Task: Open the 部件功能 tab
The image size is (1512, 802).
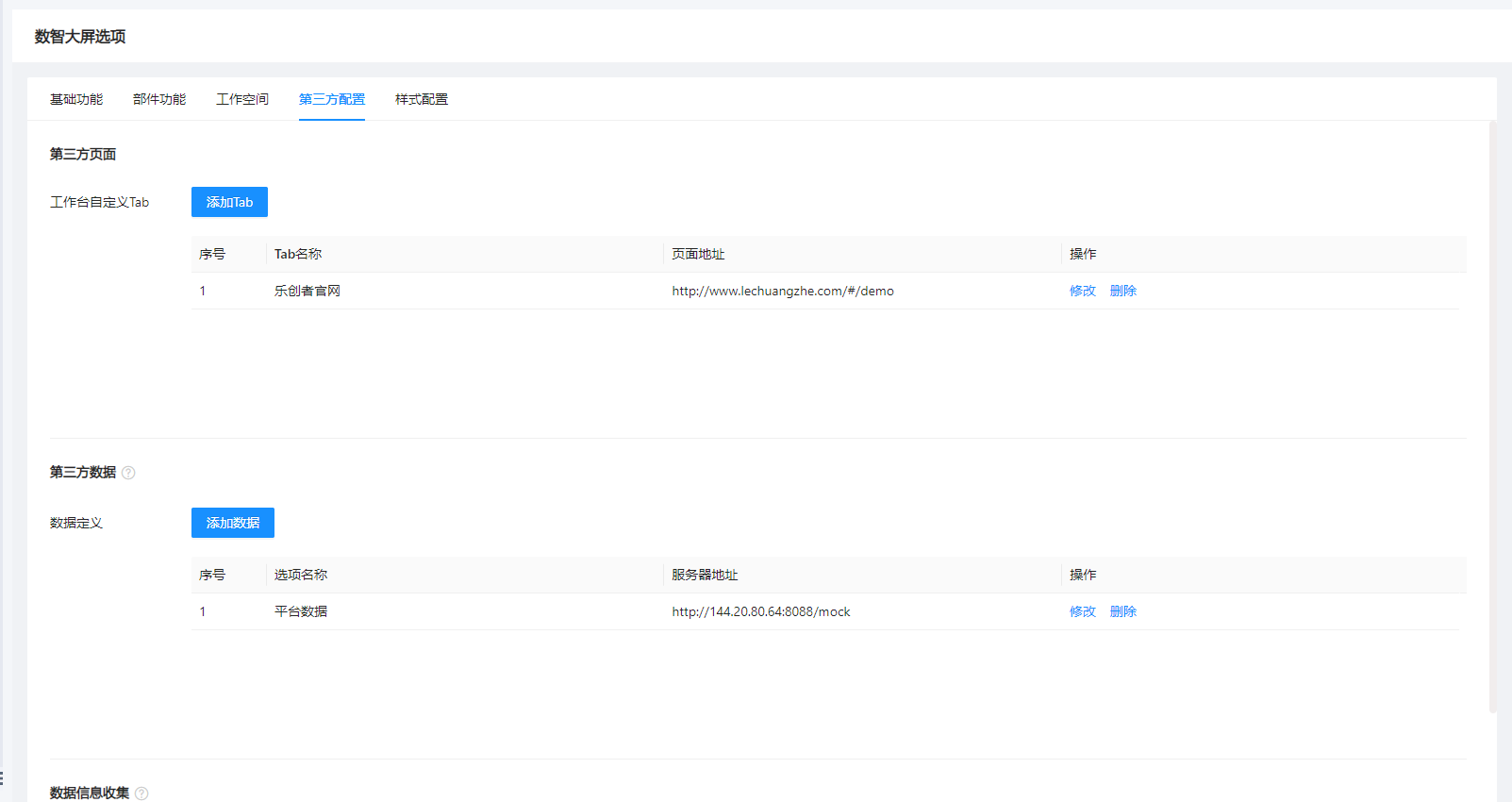Action: coord(159,99)
